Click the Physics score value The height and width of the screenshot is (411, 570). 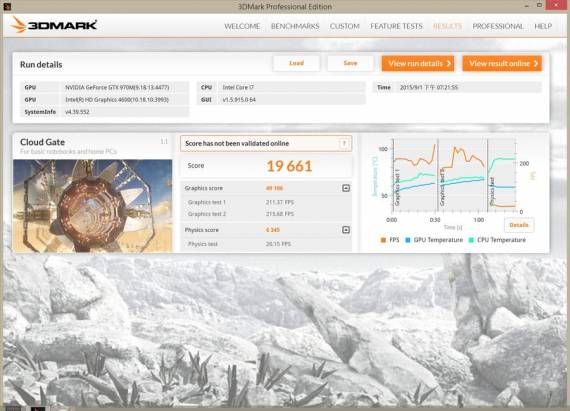(x=273, y=230)
